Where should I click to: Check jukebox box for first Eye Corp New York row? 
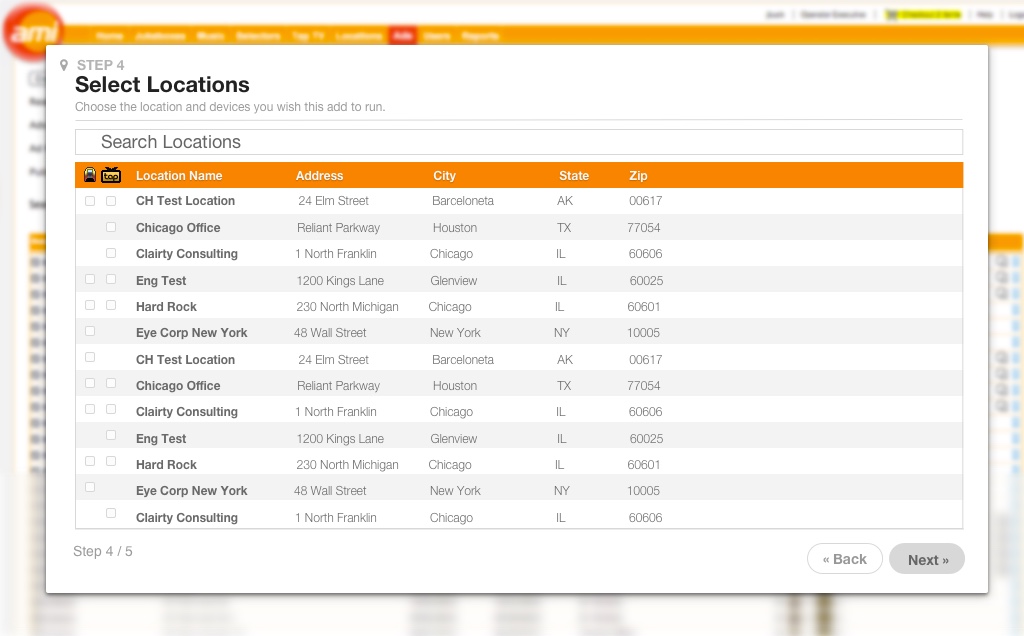point(90,331)
